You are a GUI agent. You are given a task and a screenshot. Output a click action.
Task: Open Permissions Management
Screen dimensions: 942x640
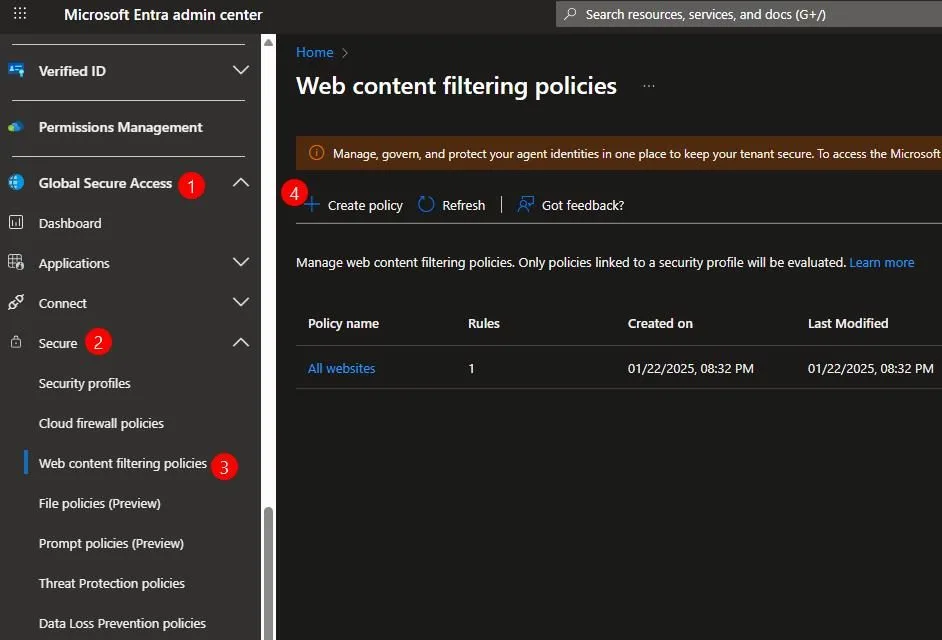[x=120, y=127]
